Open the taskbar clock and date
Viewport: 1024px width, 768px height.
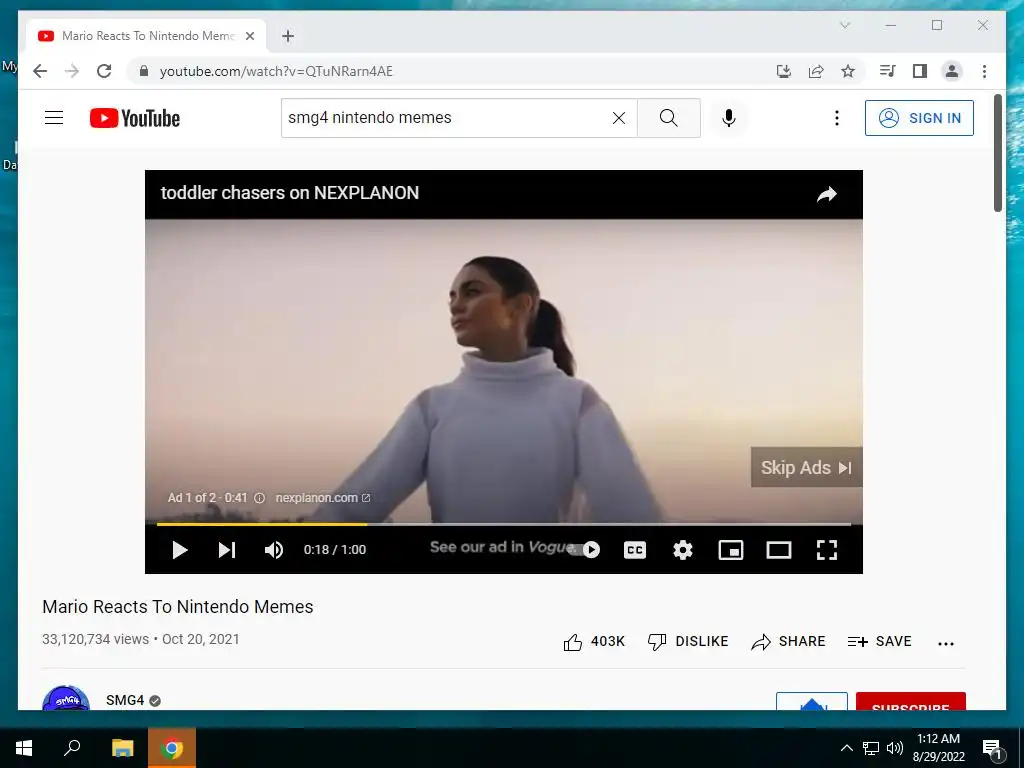[938, 748]
